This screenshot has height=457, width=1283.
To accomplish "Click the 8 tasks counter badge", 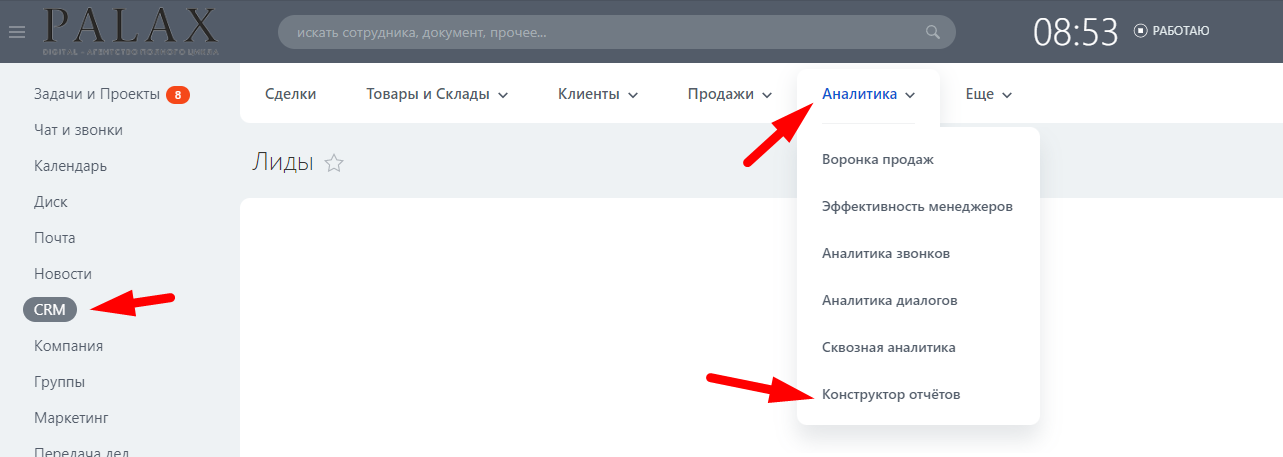I will click(178, 95).
